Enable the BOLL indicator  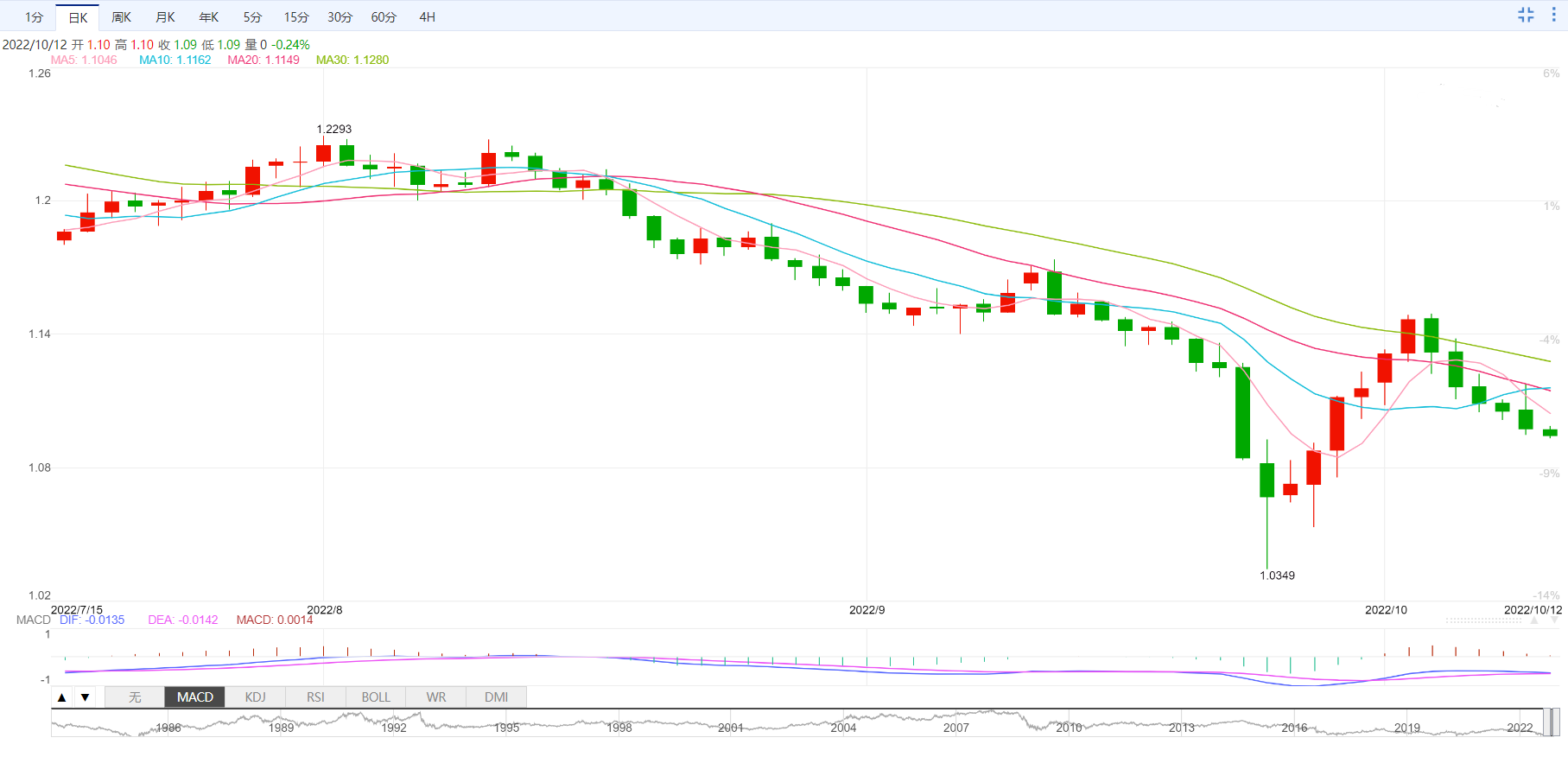(x=376, y=697)
